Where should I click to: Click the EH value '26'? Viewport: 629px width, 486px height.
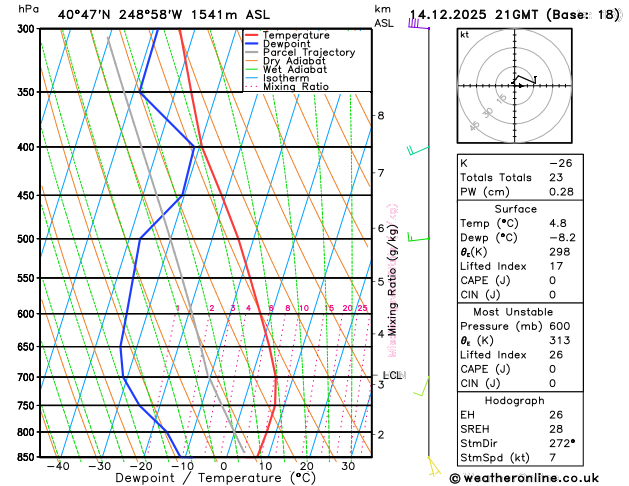[x=556, y=415]
